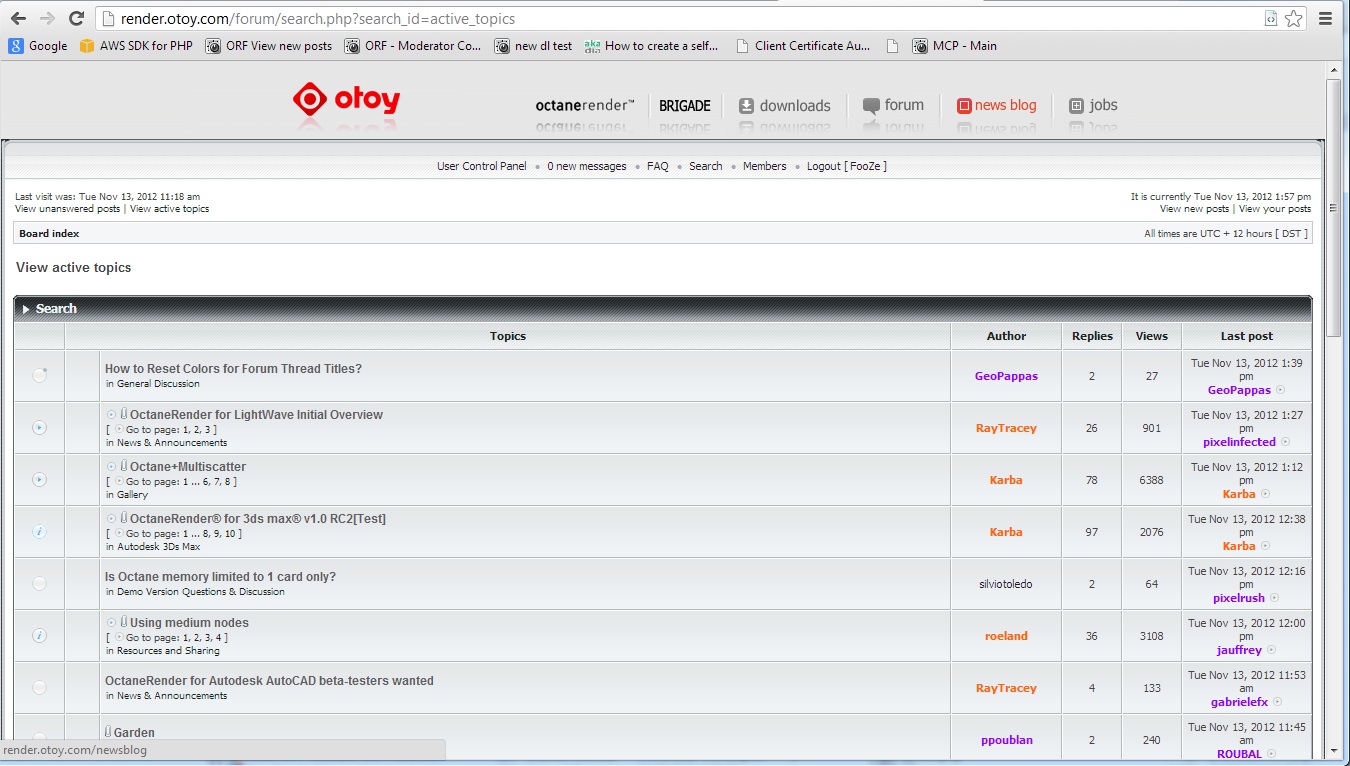Open the octanerender navigation item
The height and width of the screenshot is (766, 1350).
tap(585, 105)
